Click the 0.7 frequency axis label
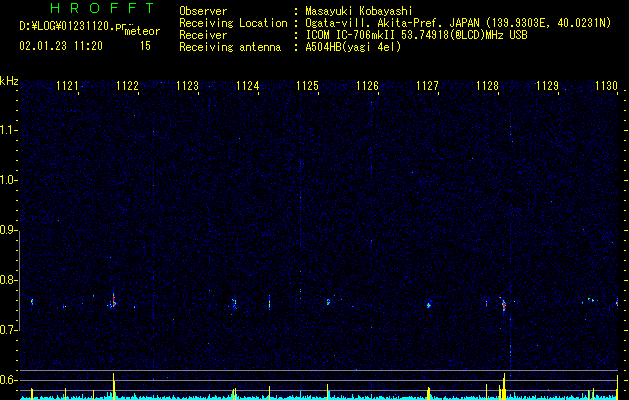 coord(8,330)
